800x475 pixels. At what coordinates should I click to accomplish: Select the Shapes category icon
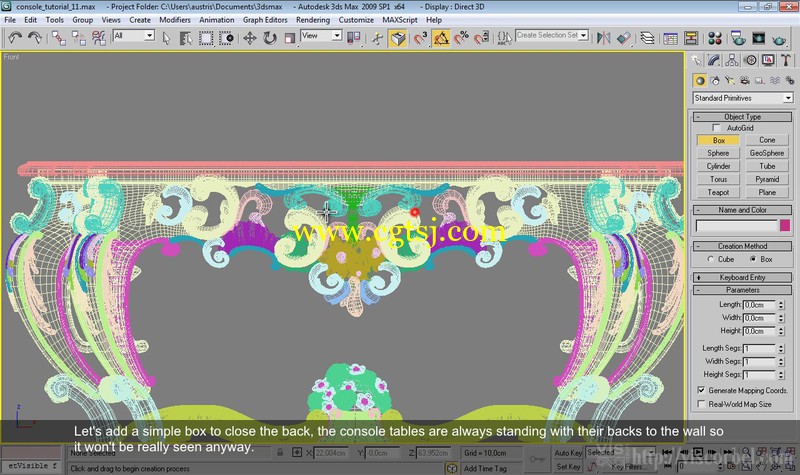(x=715, y=80)
